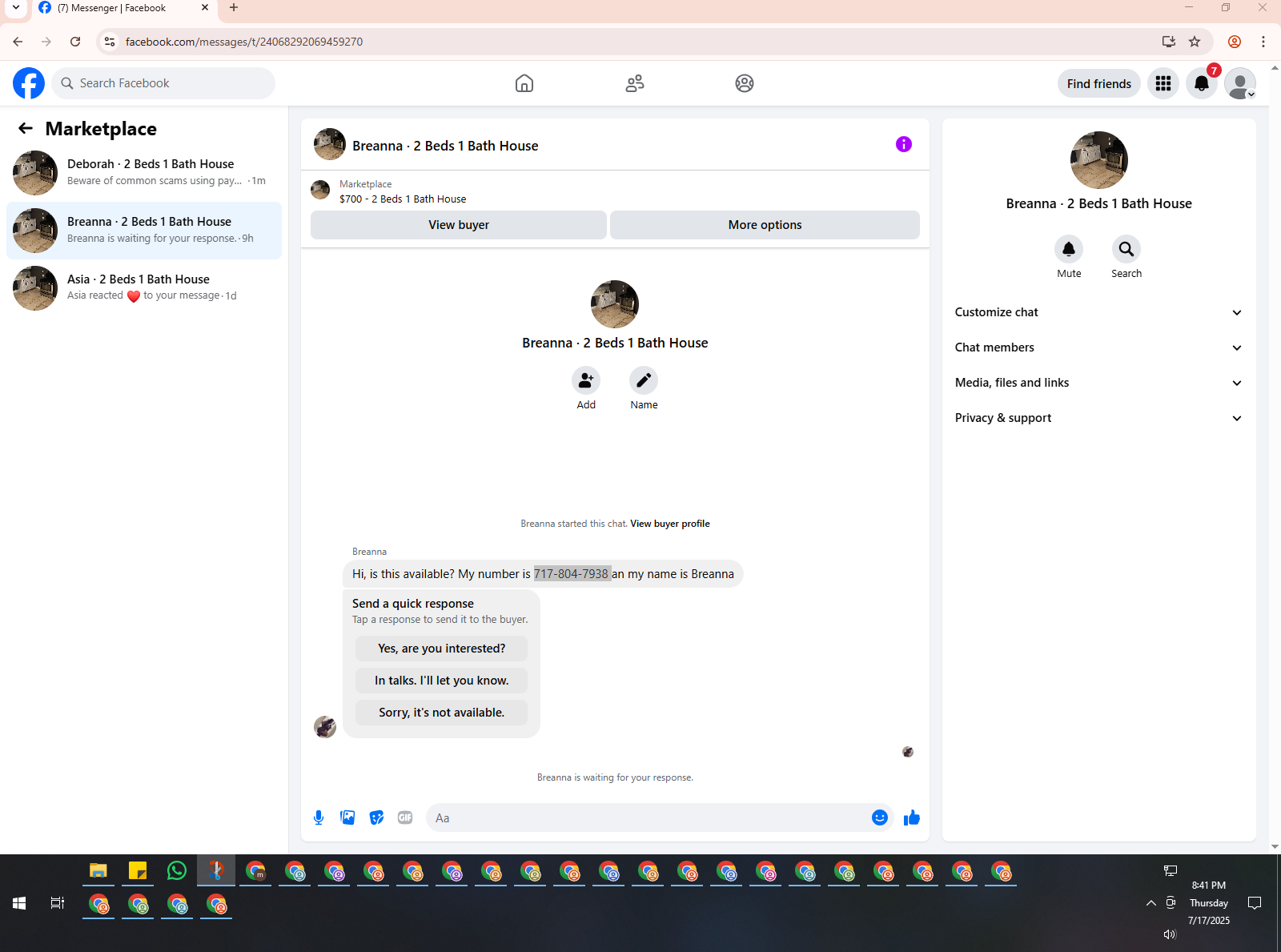Send quick reply 'In talks. I'll let you know.'
The width and height of the screenshot is (1281, 952).
click(x=442, y=681)
